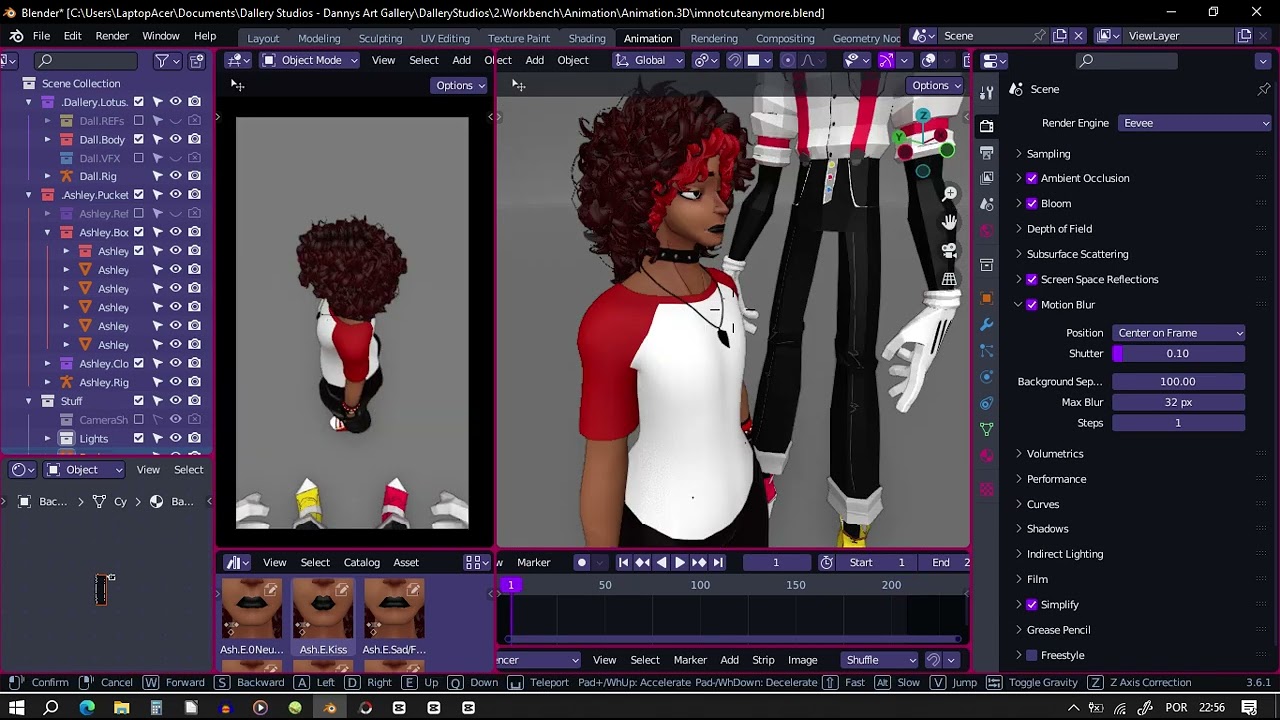Screen dimensions: 1280x720
Task: Open the Scene properties tab icon
Action: (x=987, y=204)
